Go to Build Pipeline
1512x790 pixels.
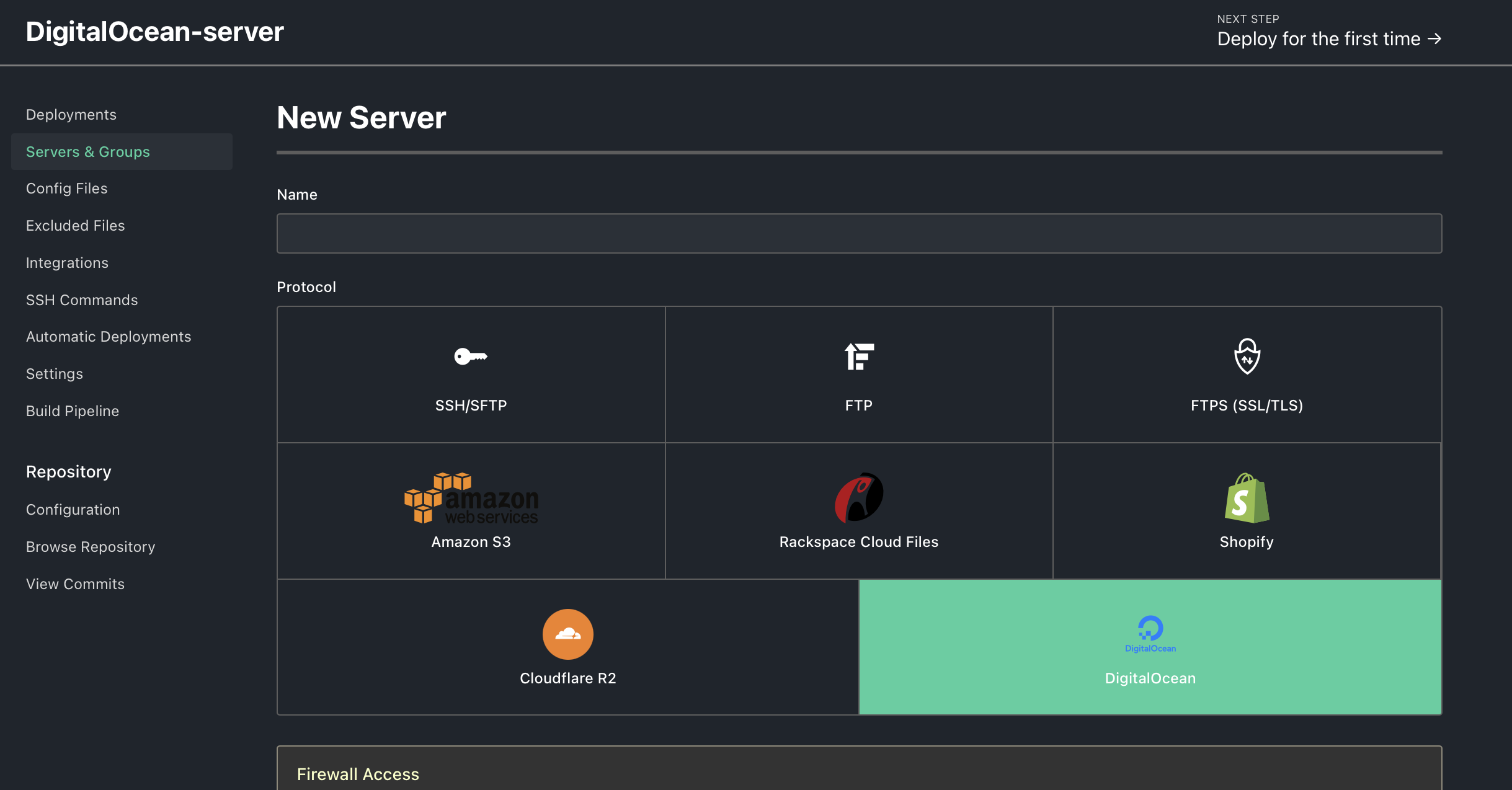pyautogui.click(x=73, y=411)
